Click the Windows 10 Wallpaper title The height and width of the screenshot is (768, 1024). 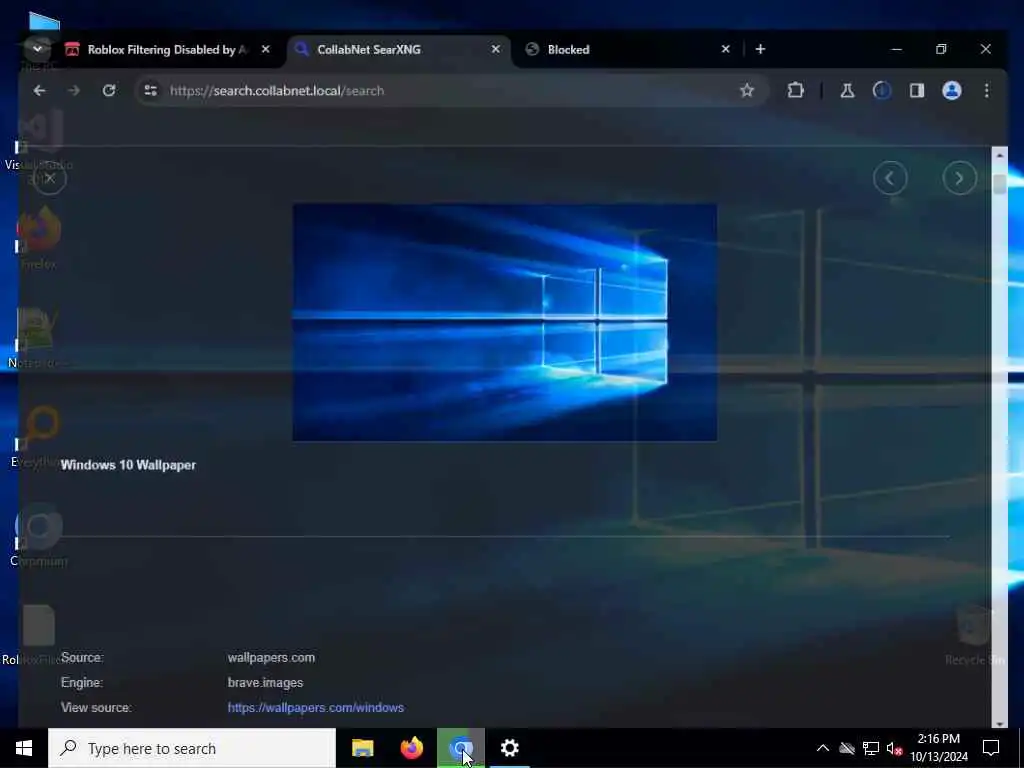[128, 465]
